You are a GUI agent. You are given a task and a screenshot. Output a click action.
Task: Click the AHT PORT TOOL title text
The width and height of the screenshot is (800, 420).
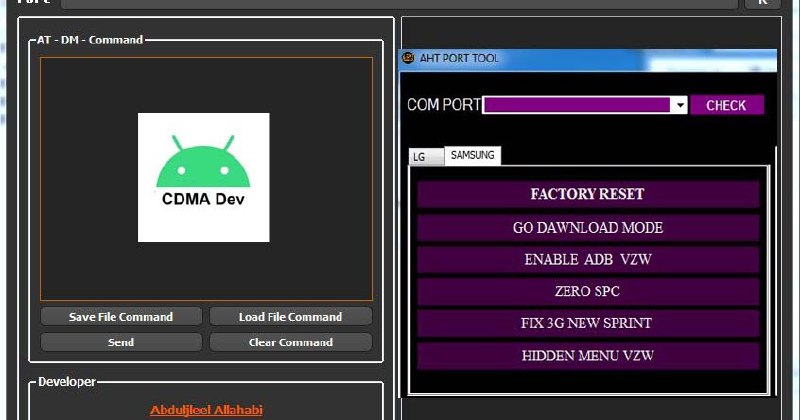[x=459, y=58]
